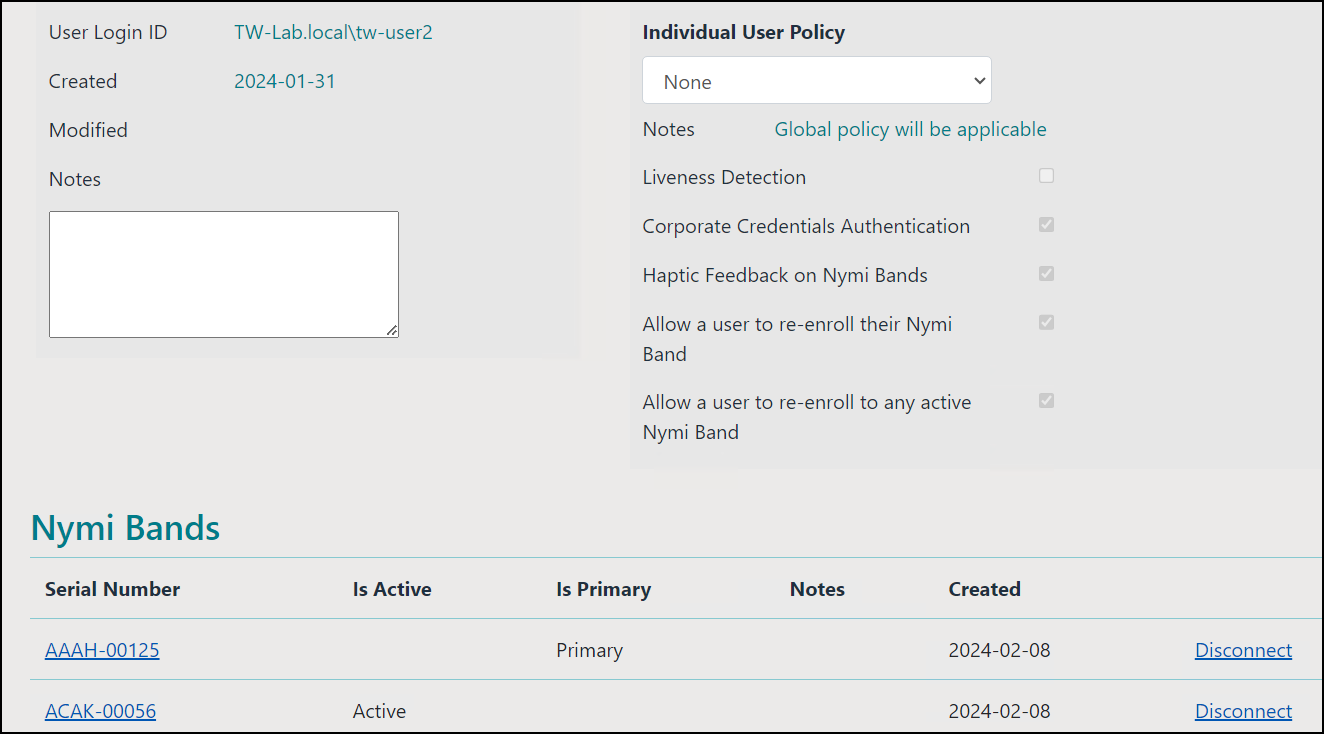Image resolution: width=1324 pixels, height=734 pixels.
Task: Grab the Notes text area resize handle
Action: 391,330
